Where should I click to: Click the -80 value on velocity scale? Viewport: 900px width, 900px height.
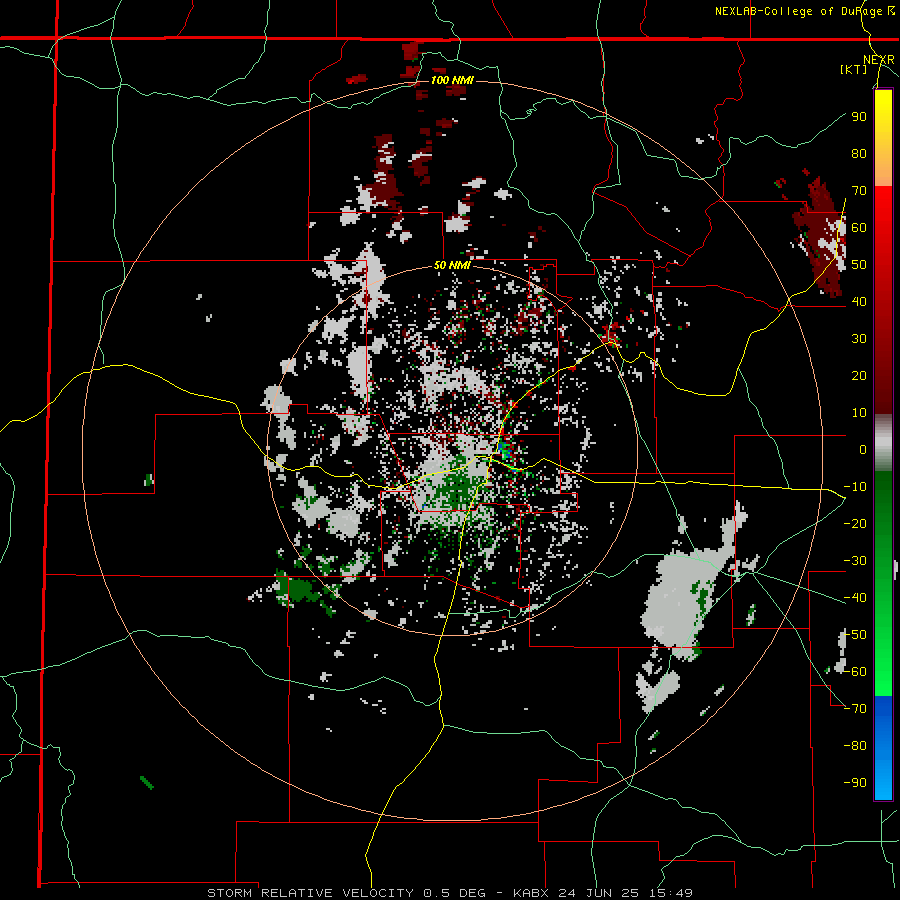tap(855, 746)
